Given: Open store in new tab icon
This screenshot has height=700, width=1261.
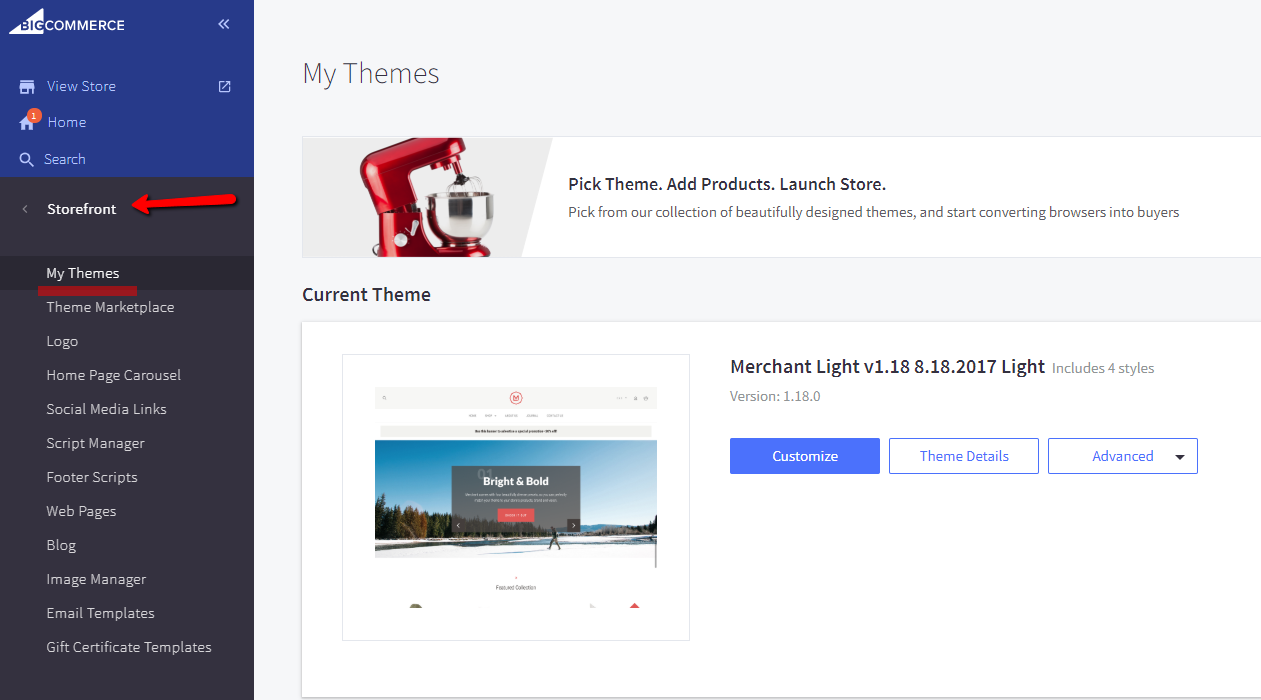Looking at the screenshot, I should [225, 86].
